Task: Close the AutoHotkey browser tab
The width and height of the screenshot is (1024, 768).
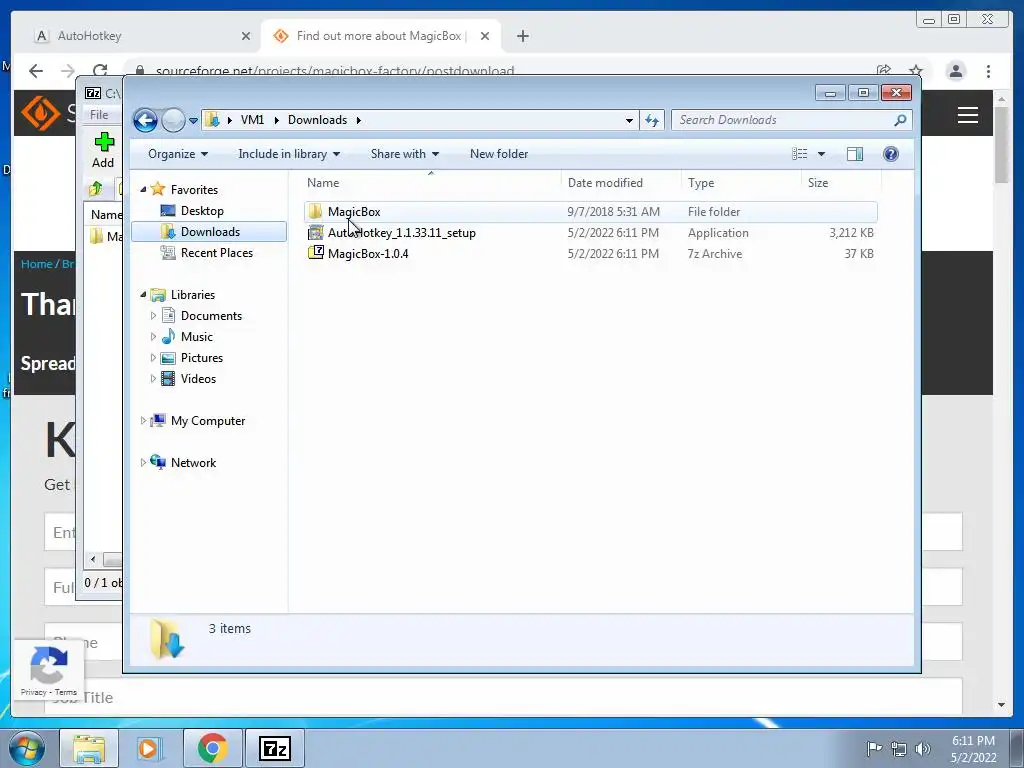Action: coord(246,37)
